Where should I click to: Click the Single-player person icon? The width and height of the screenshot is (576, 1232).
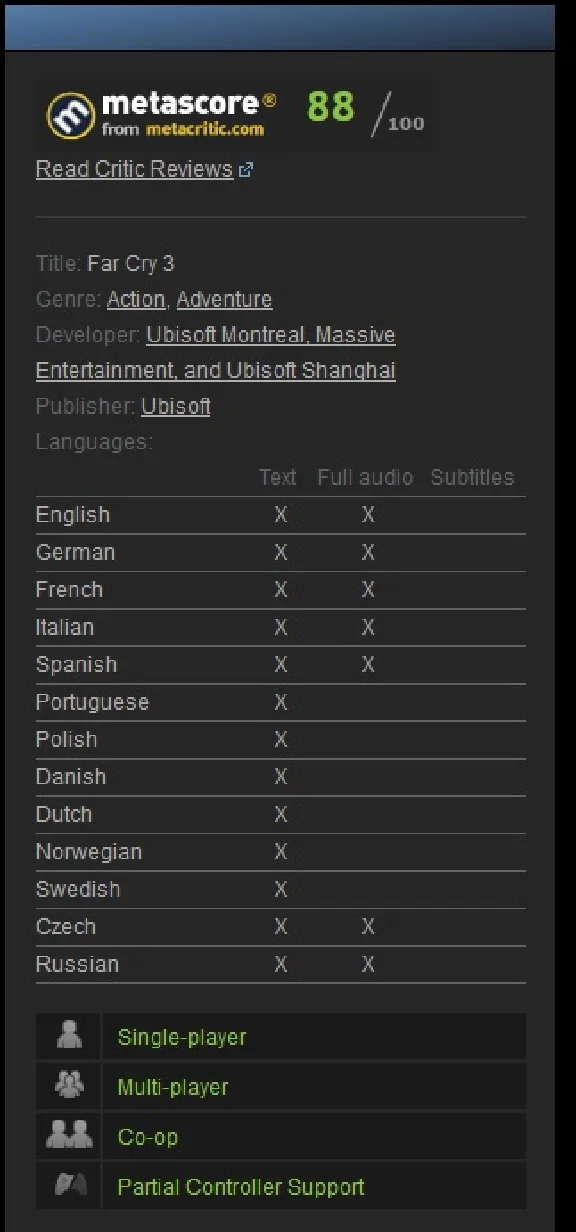(x=69, y=1037)
